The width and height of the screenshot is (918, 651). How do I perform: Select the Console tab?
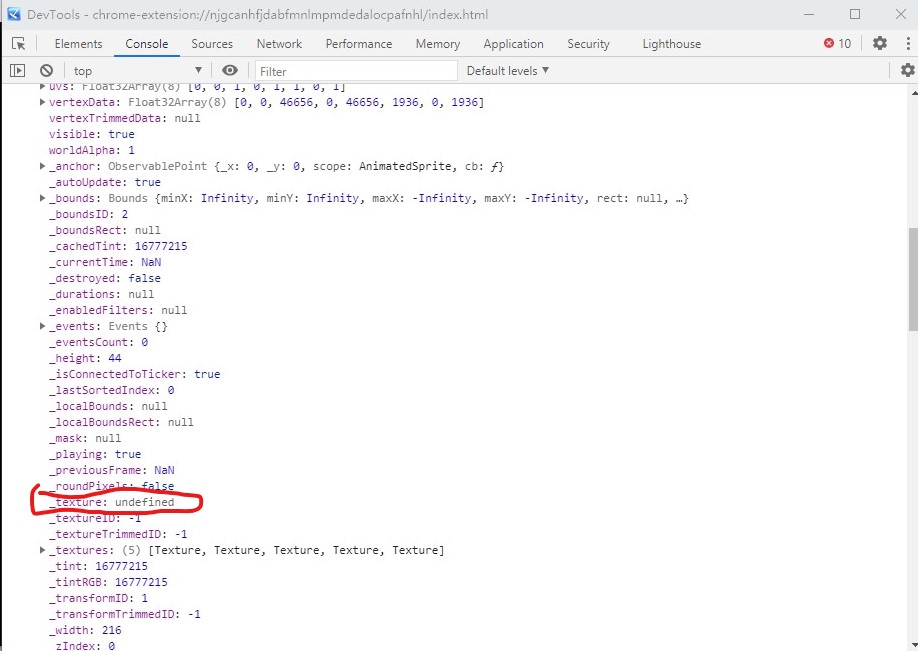(x=146, y=44)
